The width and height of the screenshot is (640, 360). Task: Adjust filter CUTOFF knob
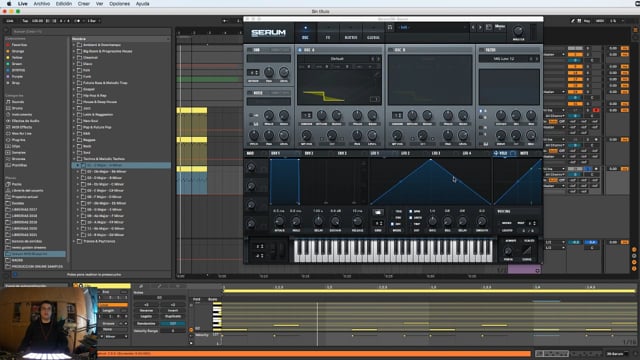tap(501, 115)
